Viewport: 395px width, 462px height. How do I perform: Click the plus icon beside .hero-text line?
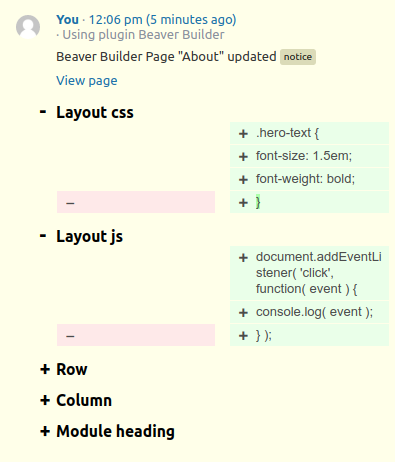(243, 134)
